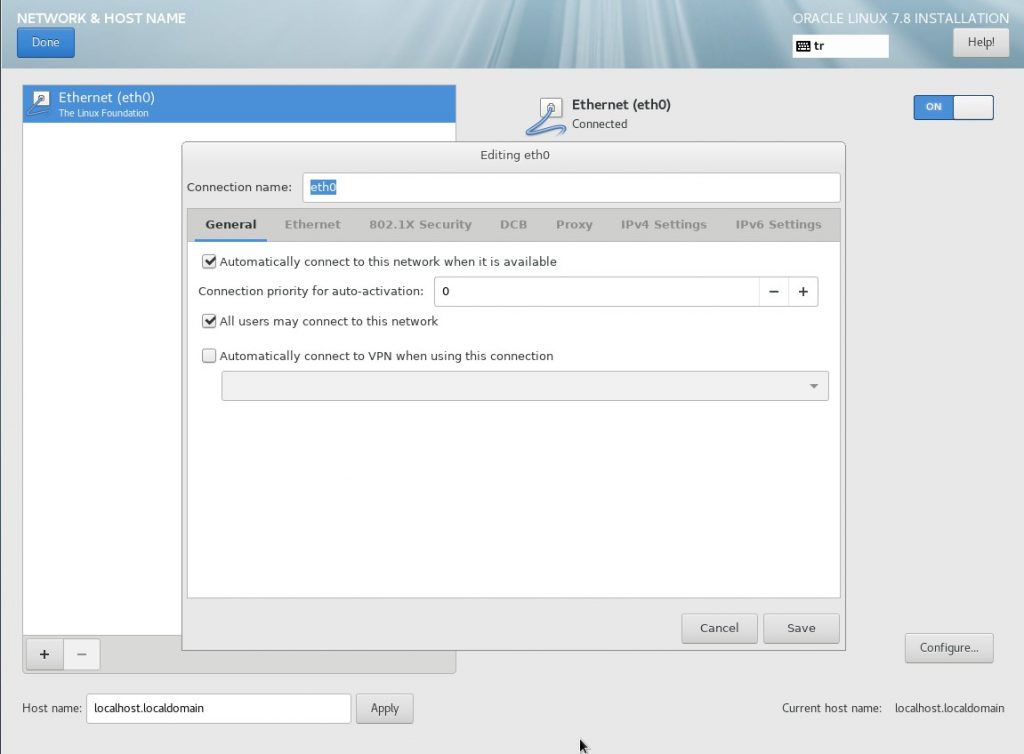The width and height of the screenshot is (1024, 754).
Task: Open the IPv6 Settings tab
Action: coord(778,225)
